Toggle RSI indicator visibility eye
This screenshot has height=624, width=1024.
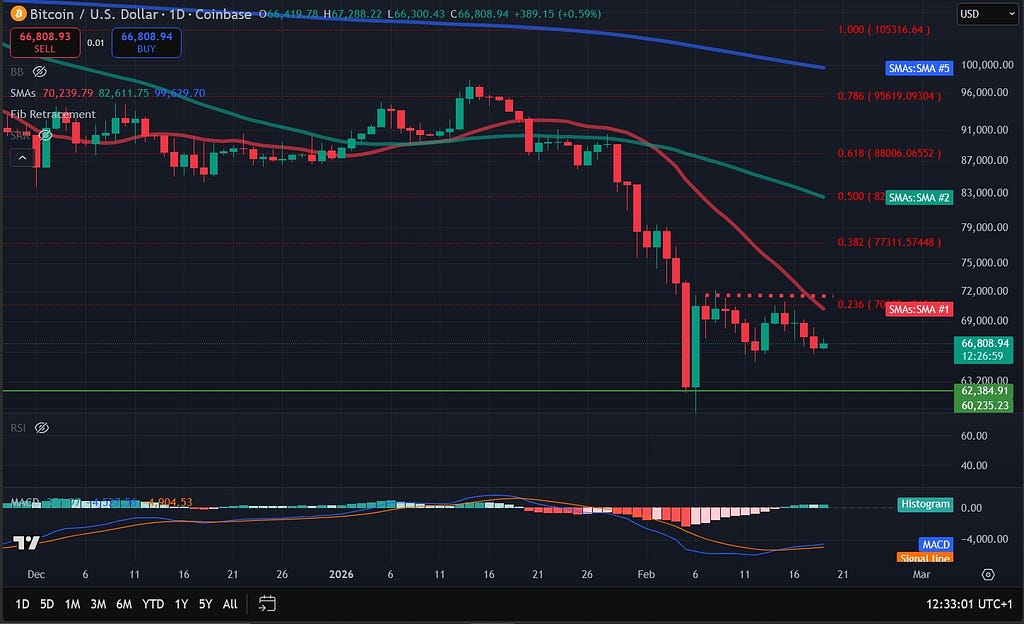(41, 428)
